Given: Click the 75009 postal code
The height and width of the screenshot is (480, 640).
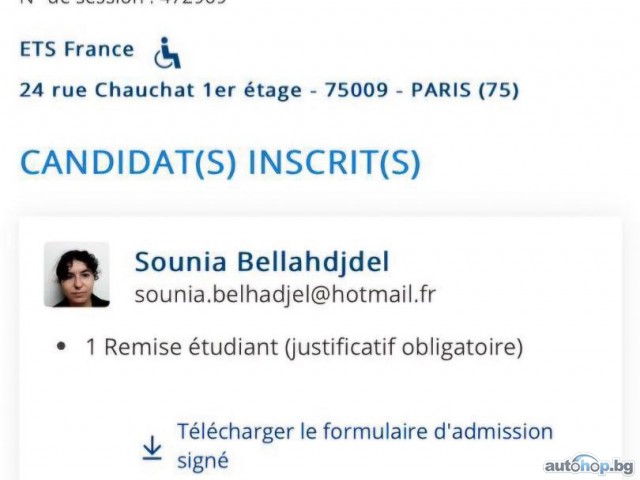Looking at the screenshot, I should [x=356, y=90].
